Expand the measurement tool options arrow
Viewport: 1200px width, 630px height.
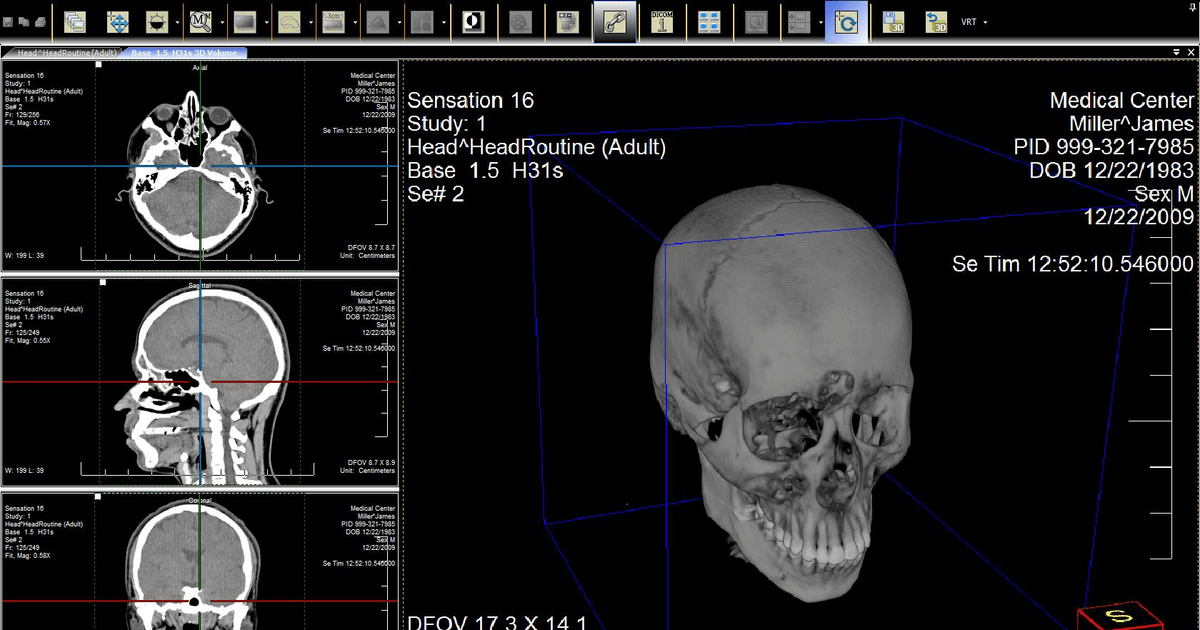click(354, 21)
